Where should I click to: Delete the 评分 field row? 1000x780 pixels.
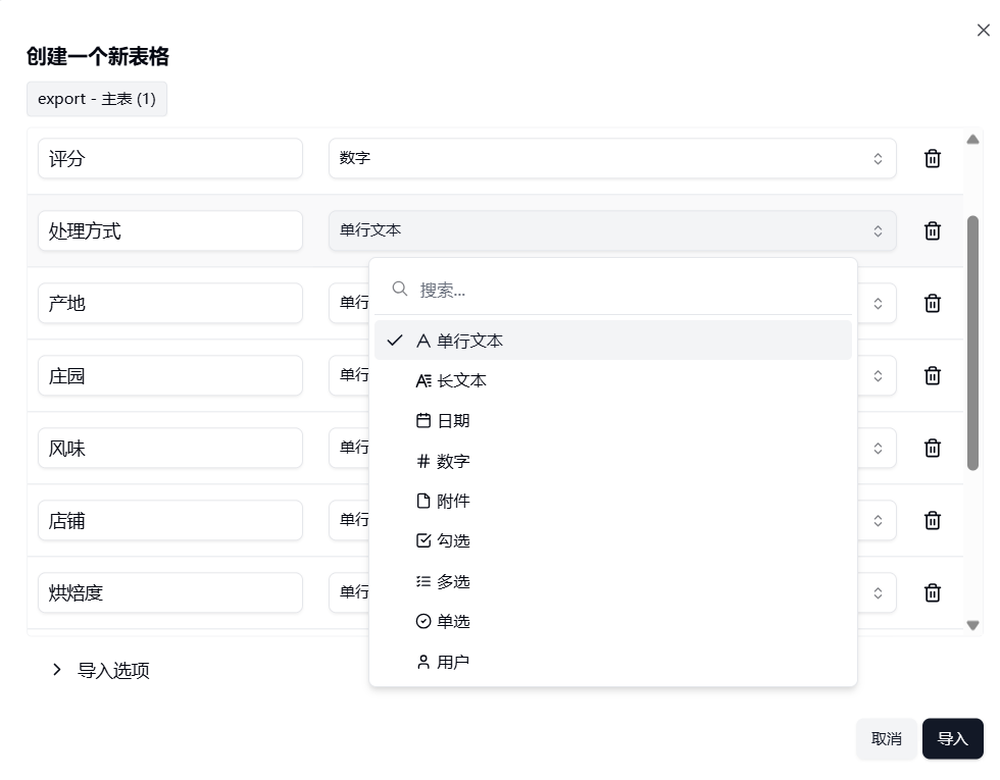(x=932, y=158)
